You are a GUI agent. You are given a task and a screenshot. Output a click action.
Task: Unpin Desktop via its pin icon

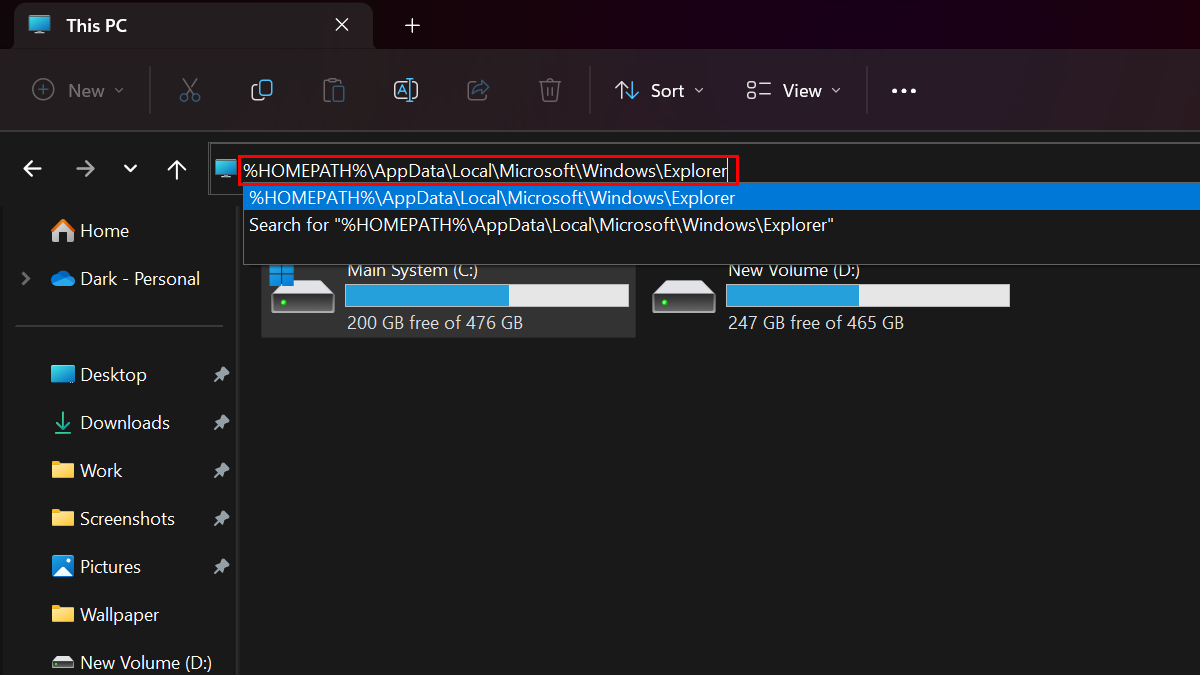221,375
